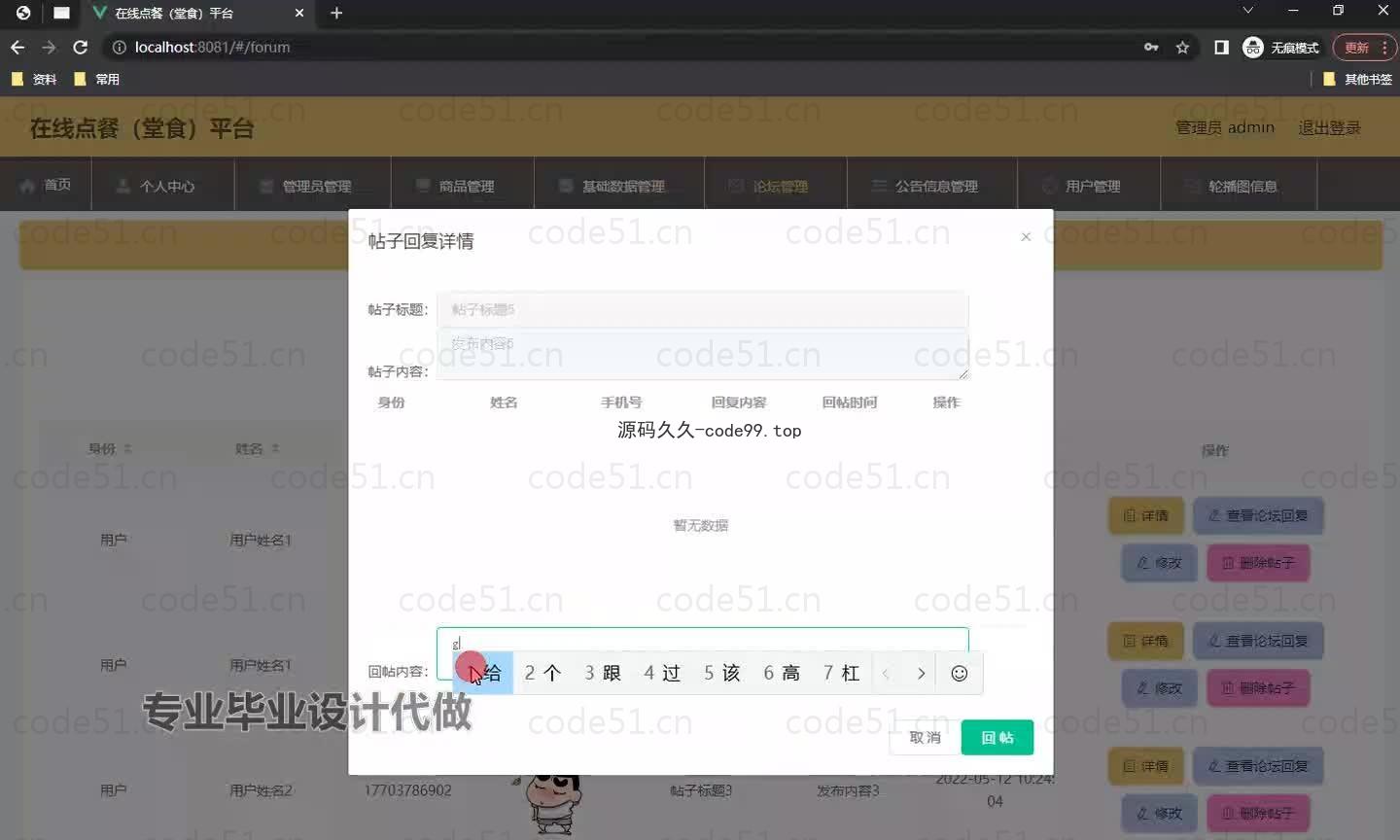Click the browser back arrow
Viewport: 1400px width, 840px height.
(x=17, y=47)
